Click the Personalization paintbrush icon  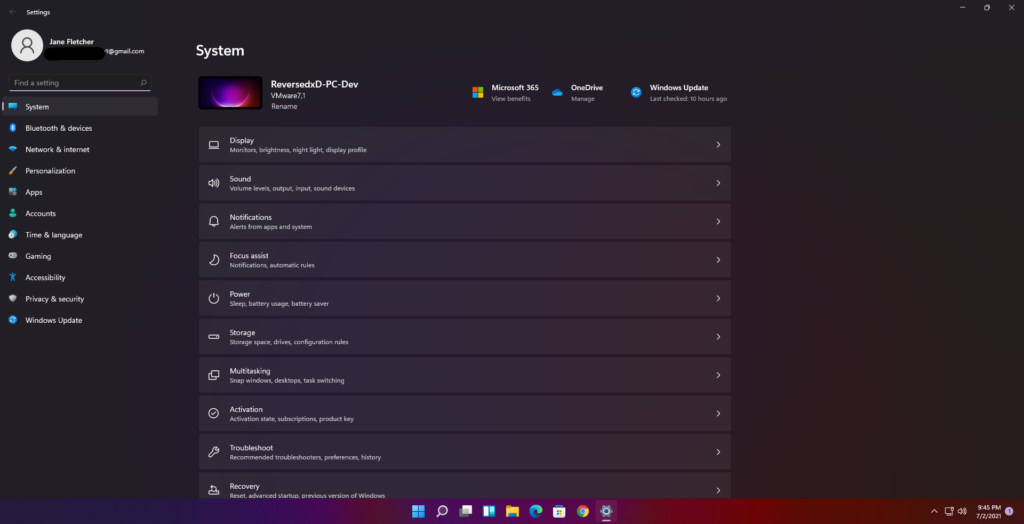pyautogui.click(x=12, y=171)
